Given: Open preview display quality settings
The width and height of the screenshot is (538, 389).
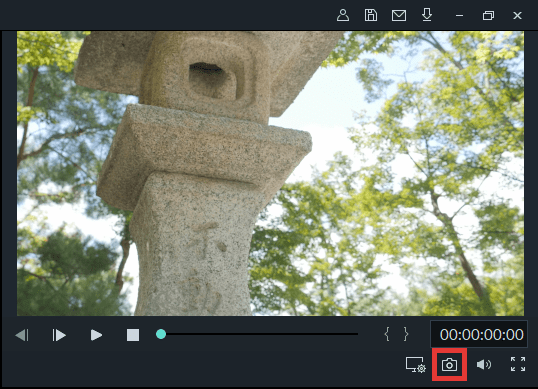Looking at the screenshot, I should tap(416, 365).
